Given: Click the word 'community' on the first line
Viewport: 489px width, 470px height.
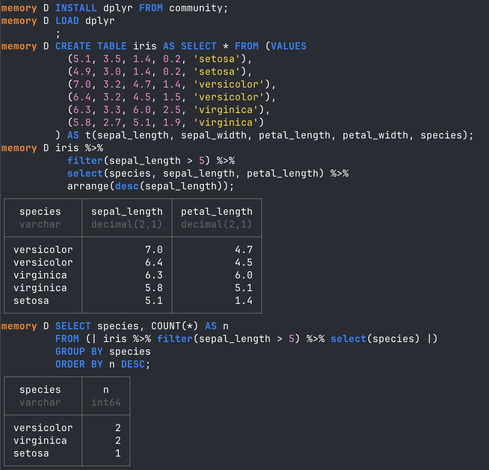Looking at the screenshot, I should pyautogui.click(x=196, y=8).
